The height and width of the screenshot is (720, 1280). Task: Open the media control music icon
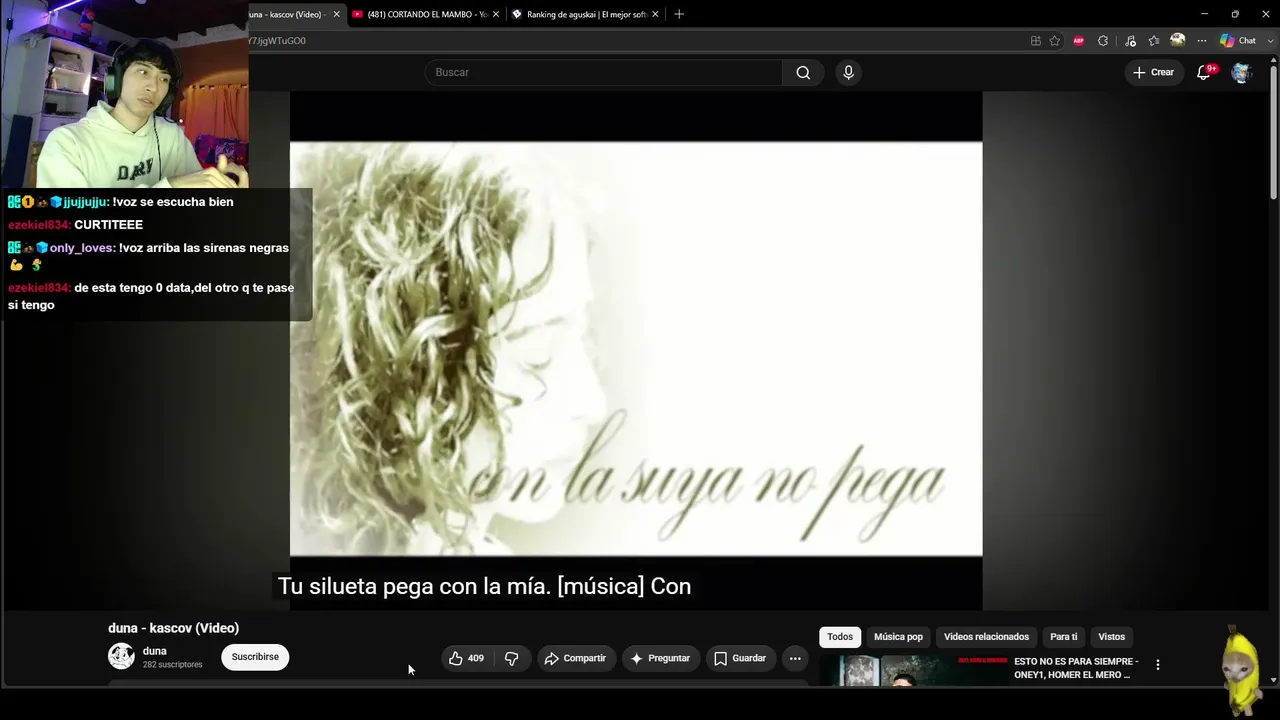point(1130,41)
